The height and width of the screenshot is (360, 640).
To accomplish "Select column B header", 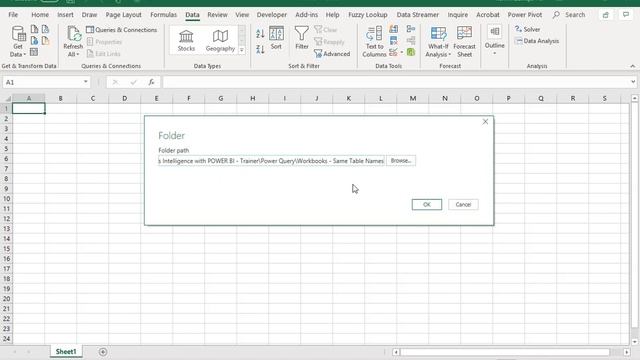I will coord(60,98).
